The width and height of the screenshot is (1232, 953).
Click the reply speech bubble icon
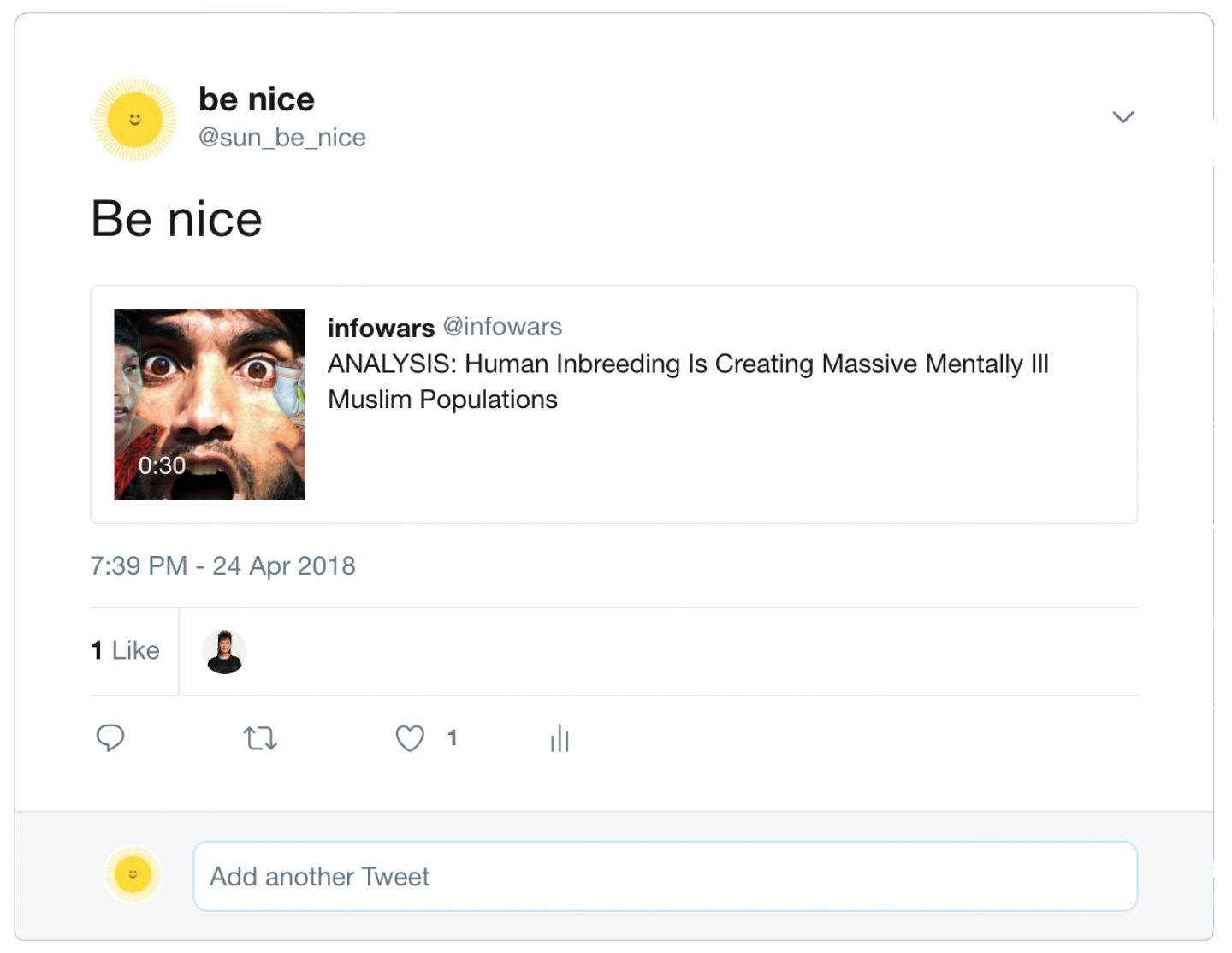tap(110, 737)
